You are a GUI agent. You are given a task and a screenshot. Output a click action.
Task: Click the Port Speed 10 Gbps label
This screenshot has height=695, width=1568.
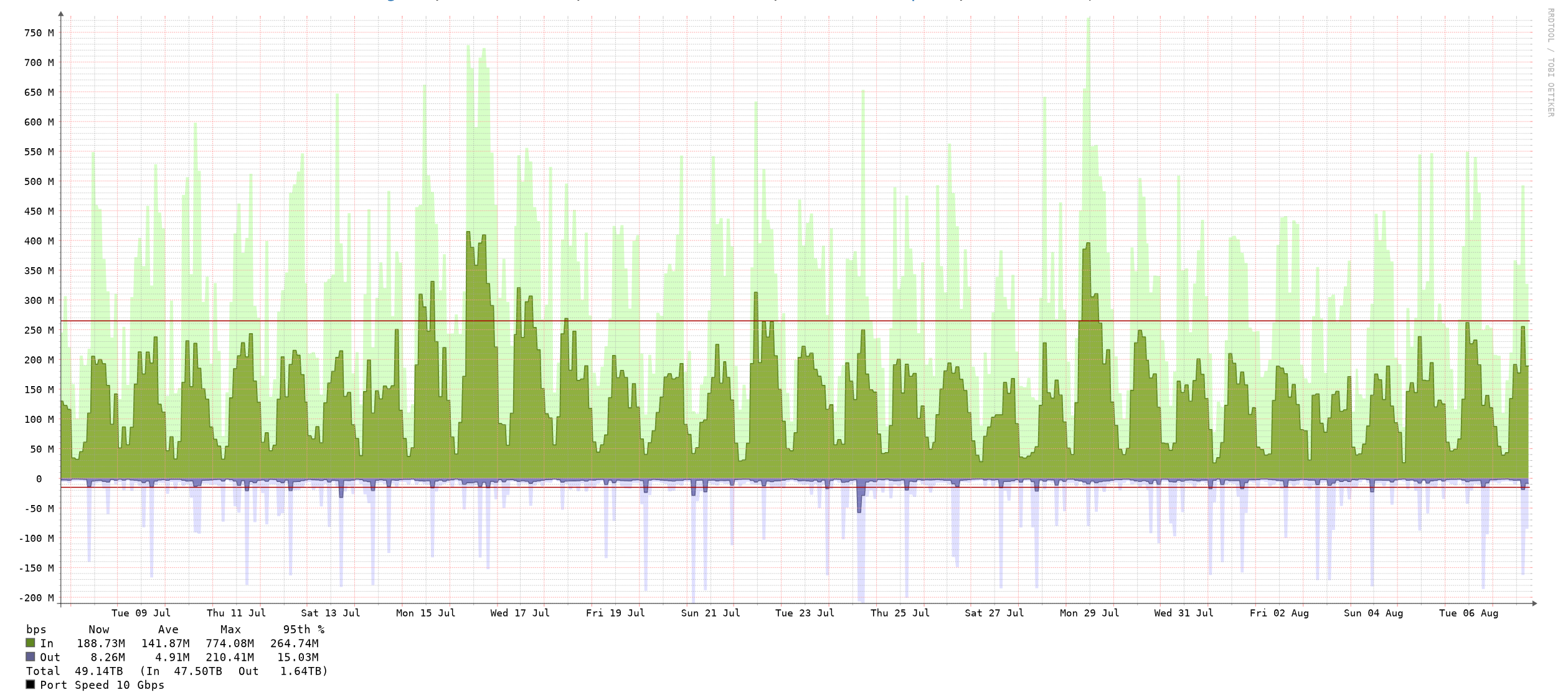click(x=102, y=685)
